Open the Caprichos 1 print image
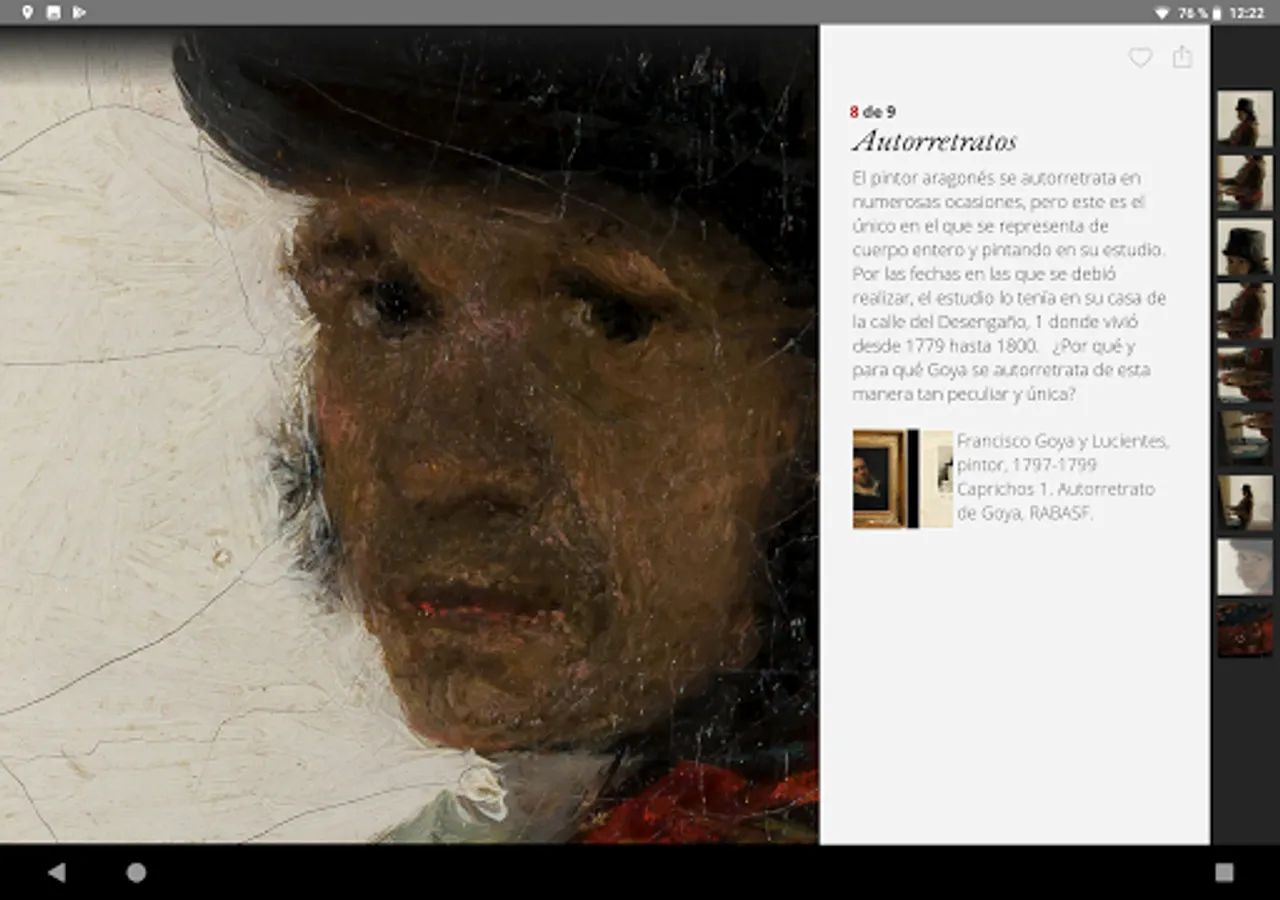Viewport: 1280px width, 900px height. click(937, 479)
